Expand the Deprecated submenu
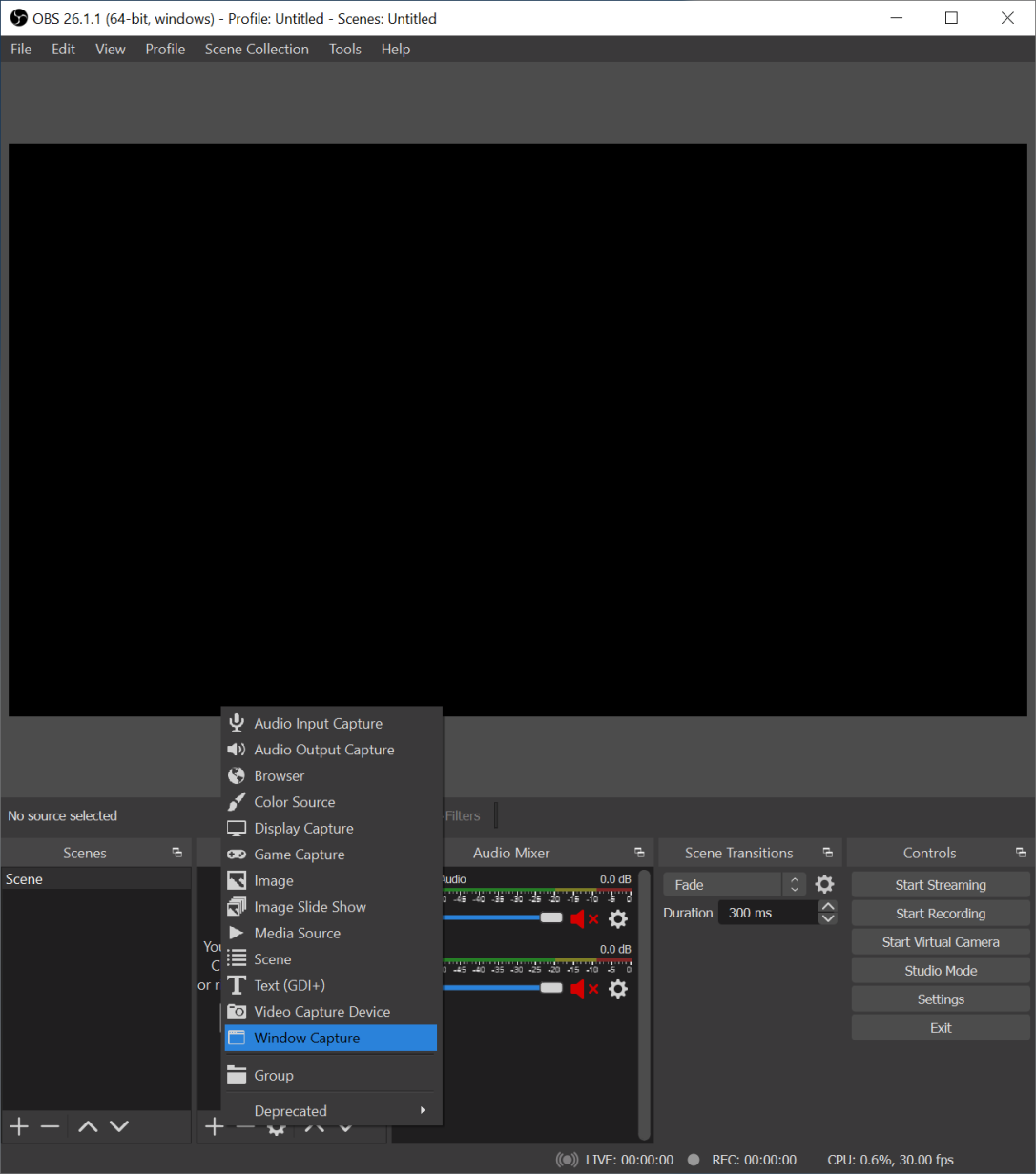Screen dimensions: 1036x1174 coord(331,1111)
